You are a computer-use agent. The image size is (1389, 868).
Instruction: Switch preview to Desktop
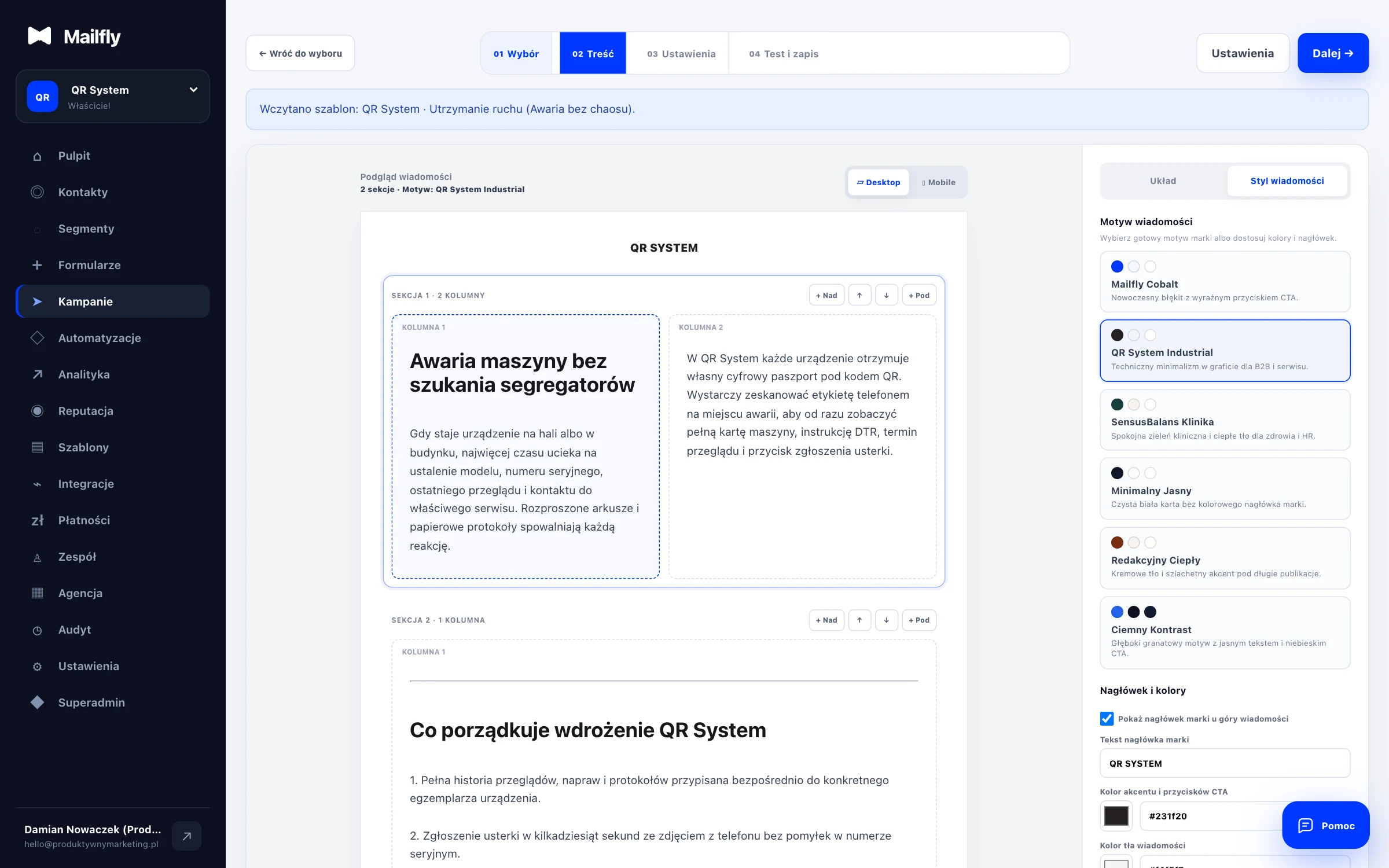879,182
